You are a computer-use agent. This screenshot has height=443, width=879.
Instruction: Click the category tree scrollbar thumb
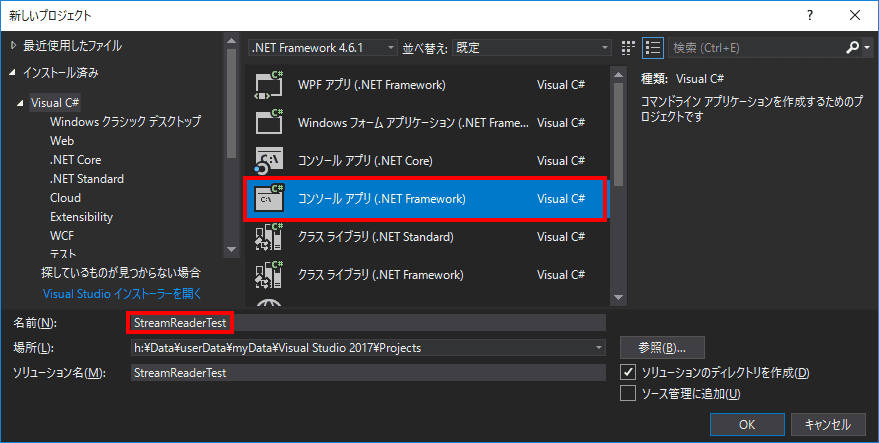pyautogui.click(x=232, y=104)
